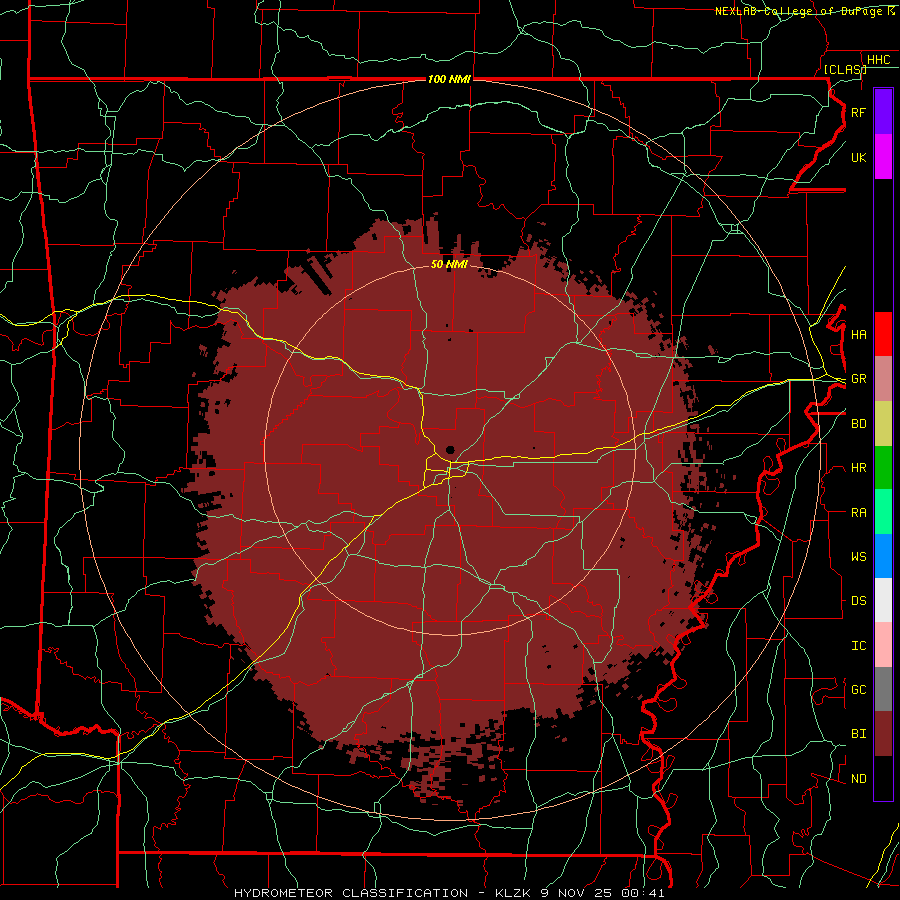Click the DS white legend swatch
Viewport: 900px width, 900px height.
(x=883, y=600)
